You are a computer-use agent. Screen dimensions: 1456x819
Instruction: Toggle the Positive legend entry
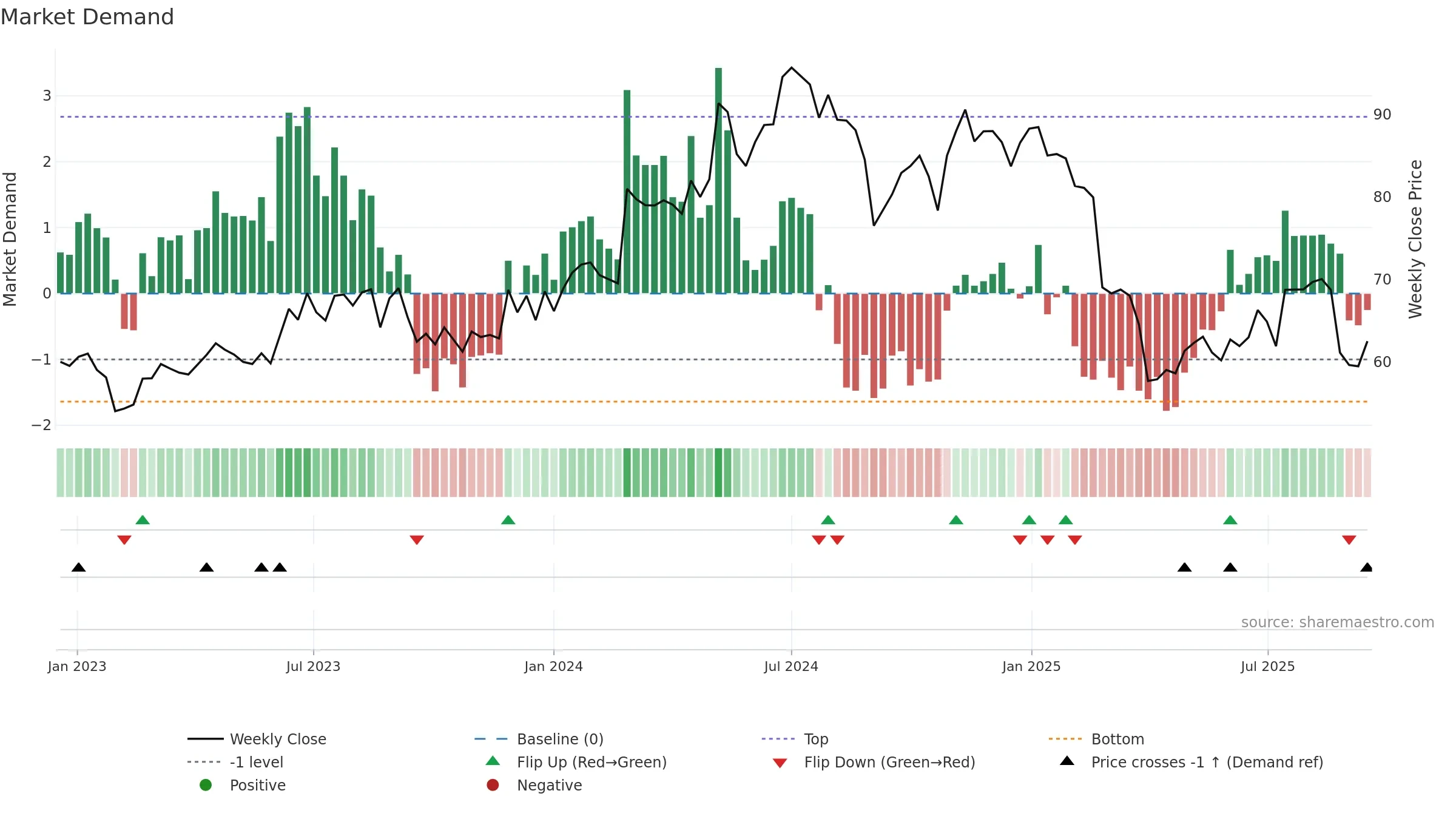[243, 785]
